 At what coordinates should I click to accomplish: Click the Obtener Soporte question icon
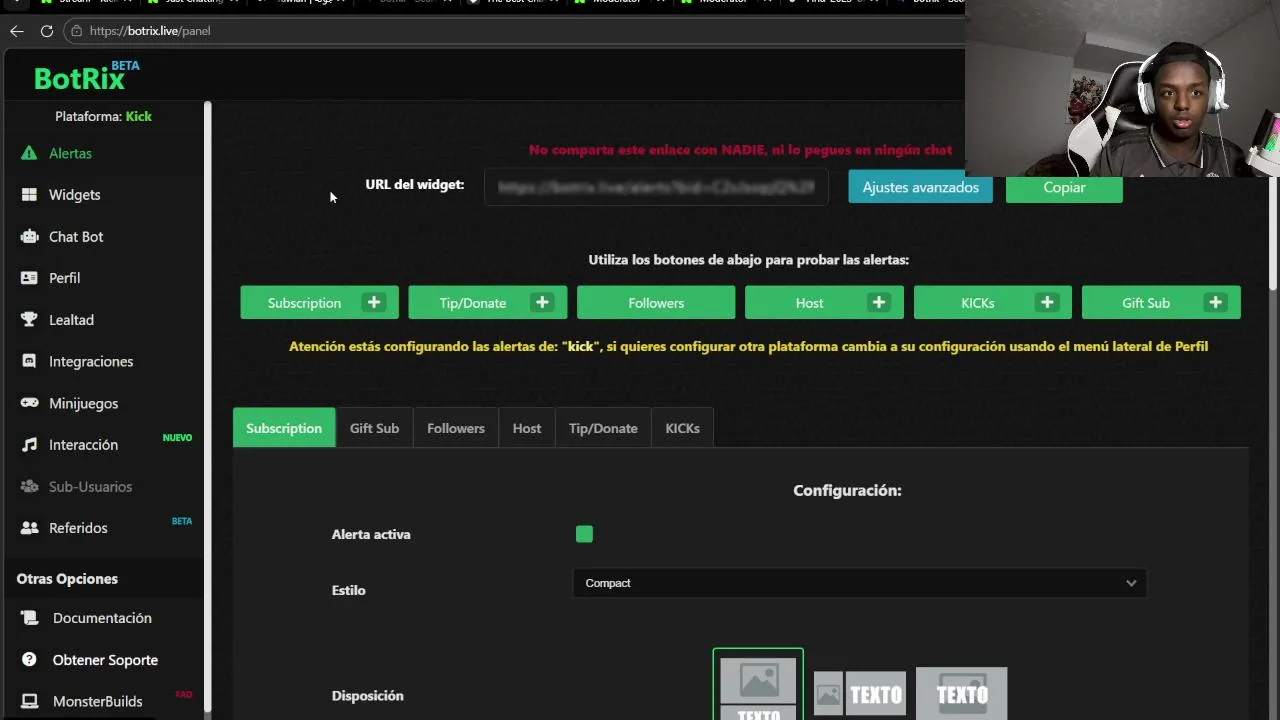(29, 660)
